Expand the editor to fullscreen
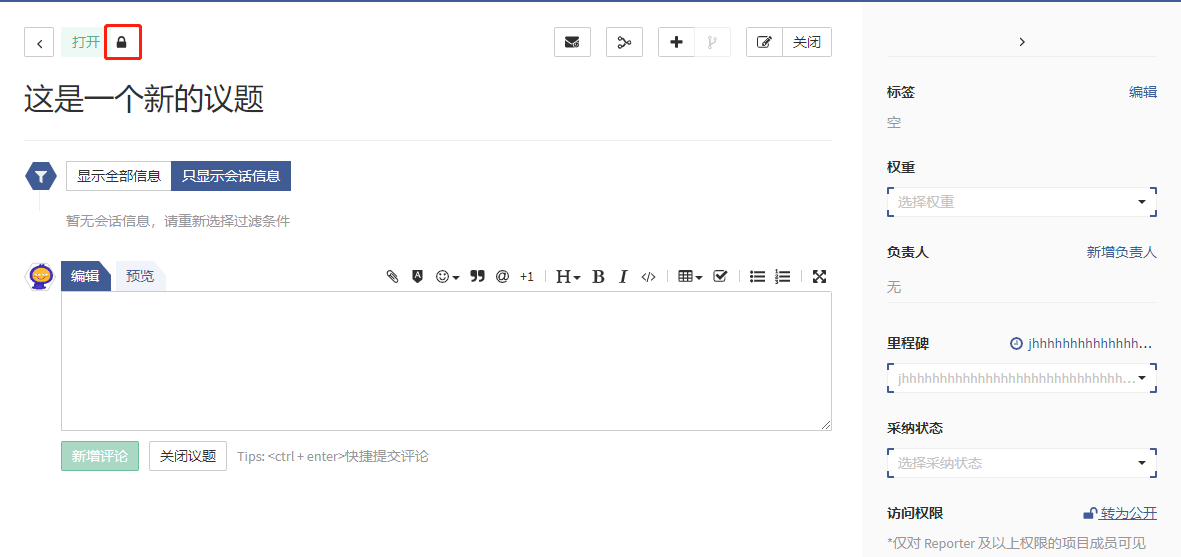Screen dimensions: 1181x557 (x=819, y=277)
